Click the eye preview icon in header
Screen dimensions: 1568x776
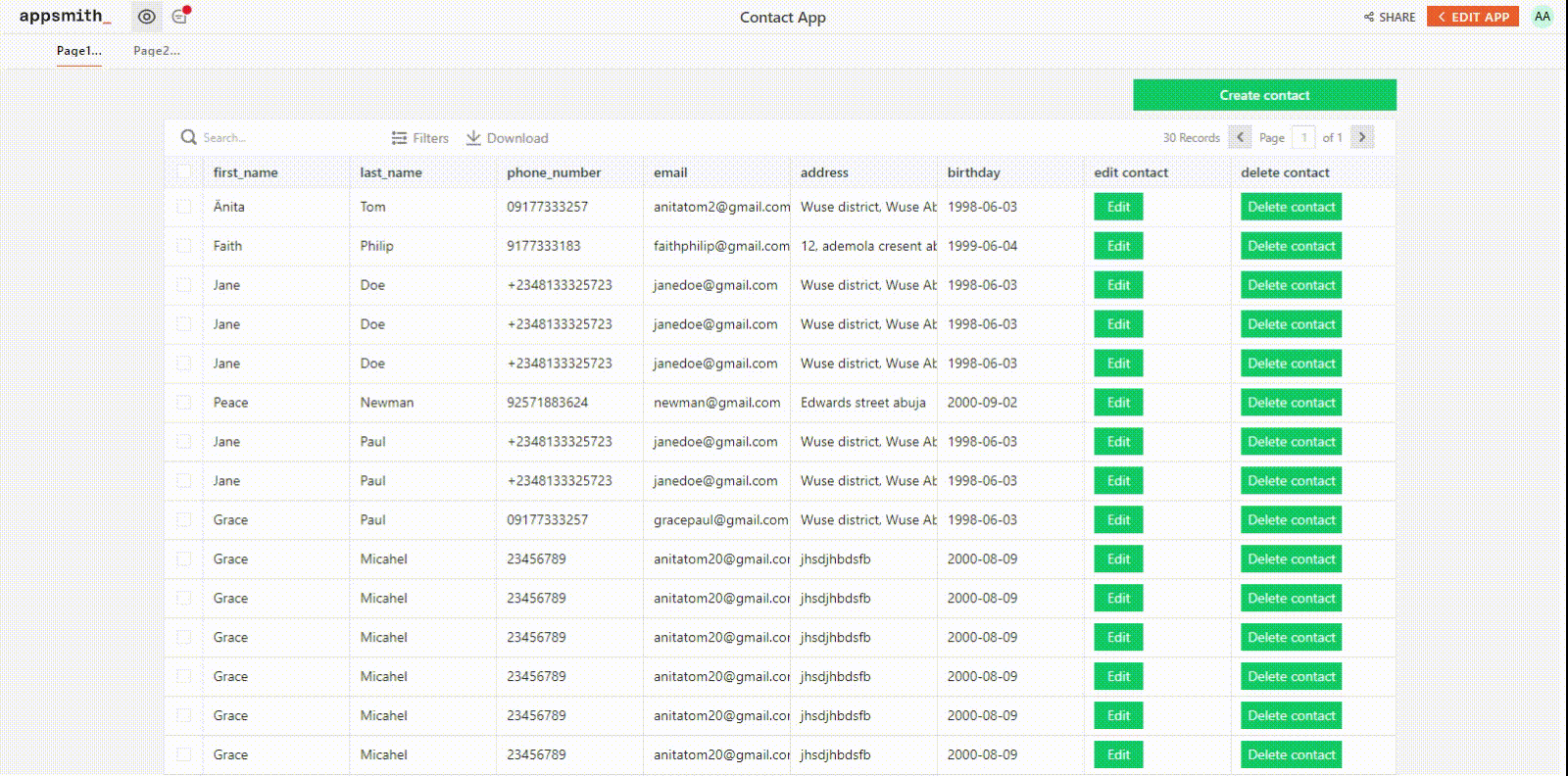pos(147,17)
